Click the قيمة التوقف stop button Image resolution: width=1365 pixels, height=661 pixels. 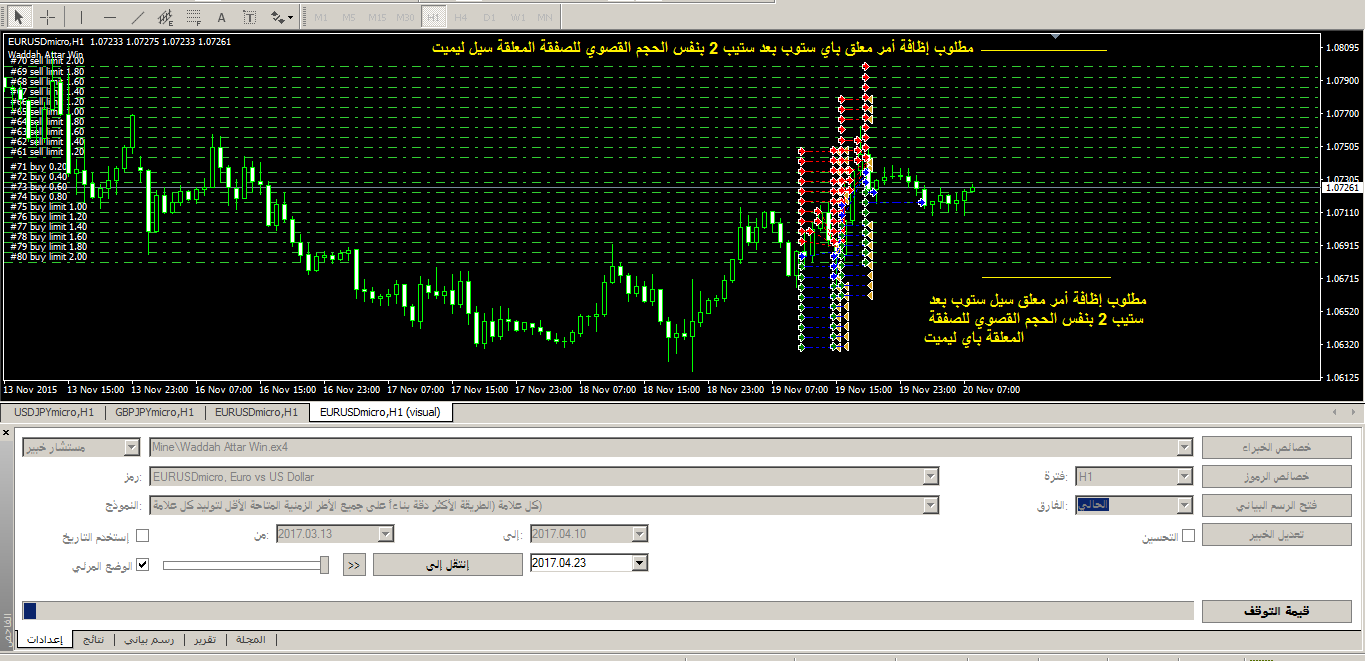(1276, 611)
